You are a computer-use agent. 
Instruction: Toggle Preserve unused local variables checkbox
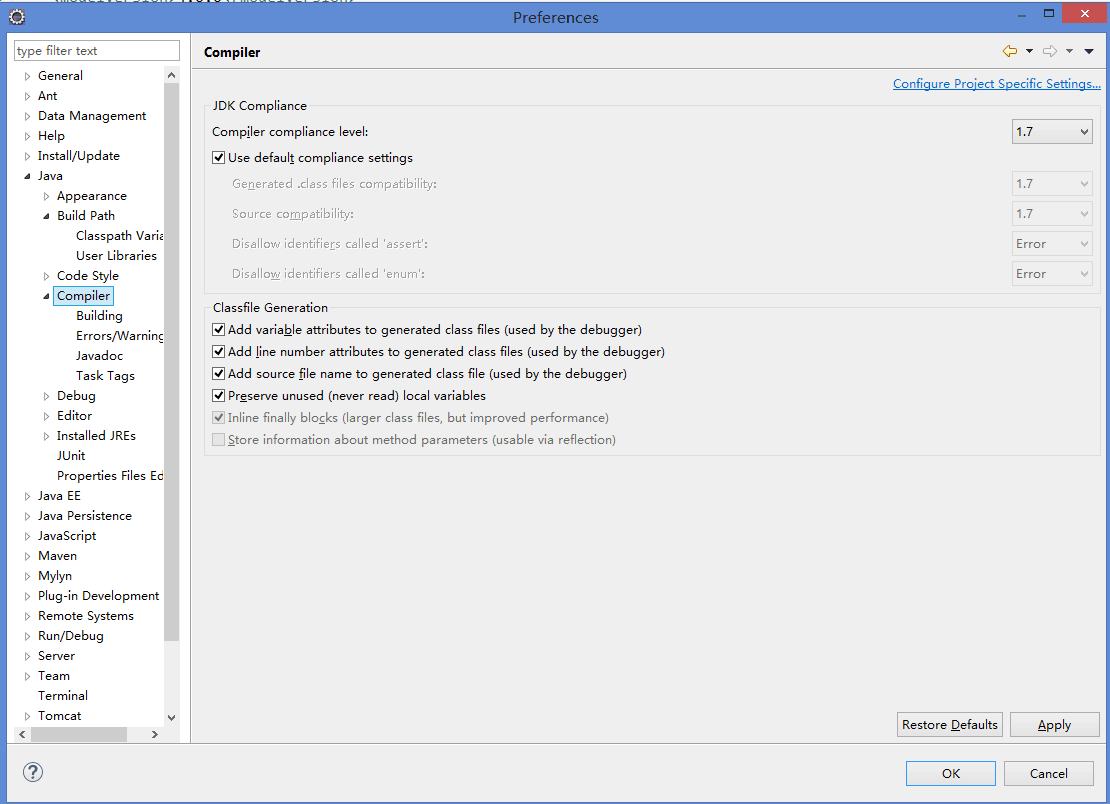point(219,396)
